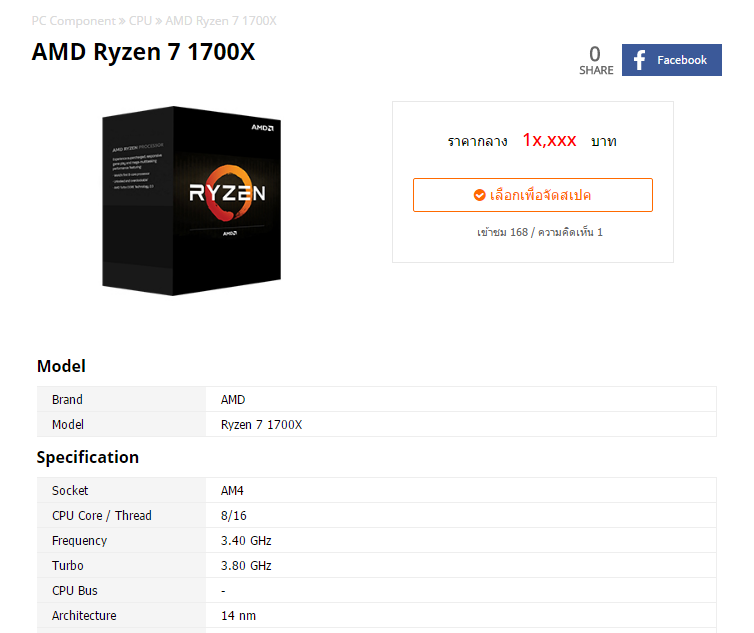754x633 pixels.
Task: Click the Turbo 3.80 GHz value
Action: tap(246, 566)
